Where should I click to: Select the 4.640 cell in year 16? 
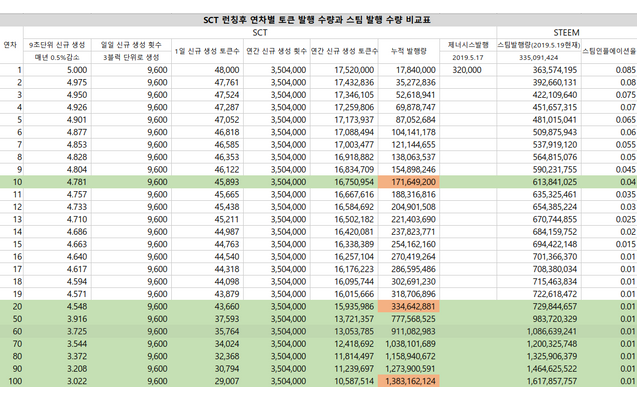77,256
